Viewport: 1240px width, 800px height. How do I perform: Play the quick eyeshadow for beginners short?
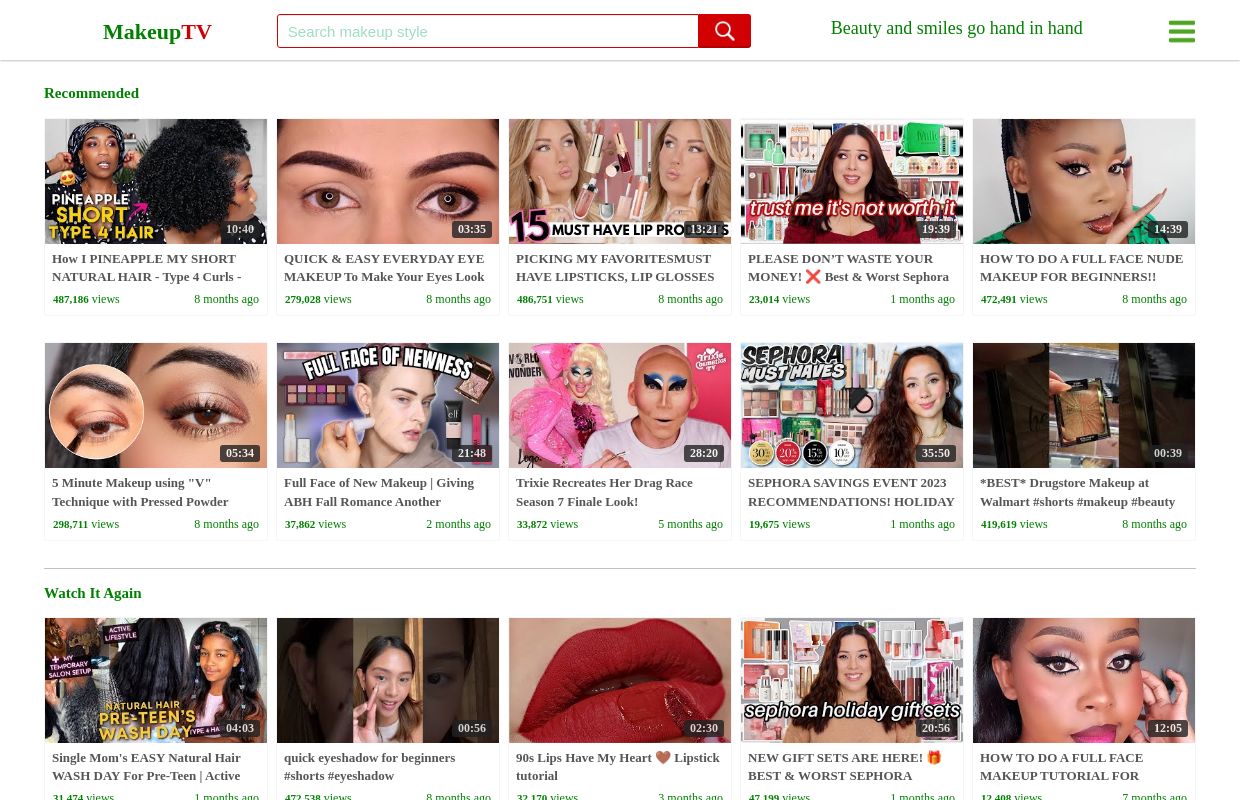tap(388, 680)
